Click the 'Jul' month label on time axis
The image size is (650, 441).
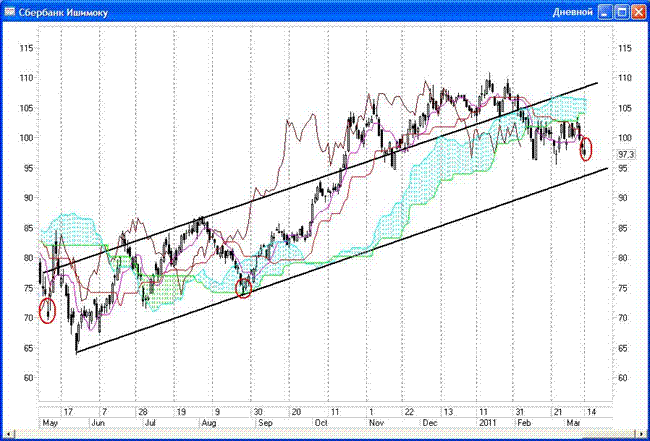tap(150, 423)
